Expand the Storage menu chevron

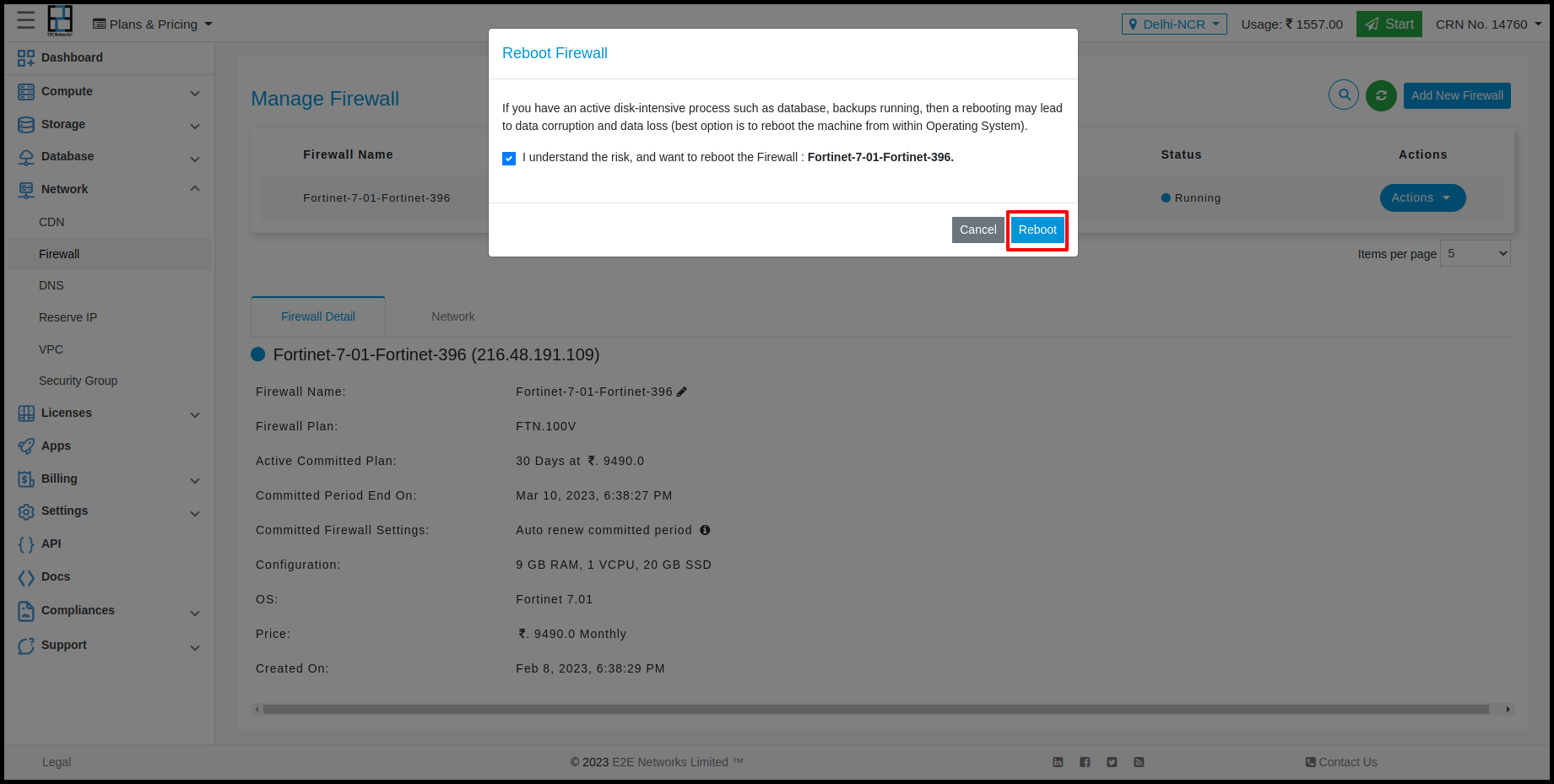(195, 126)
